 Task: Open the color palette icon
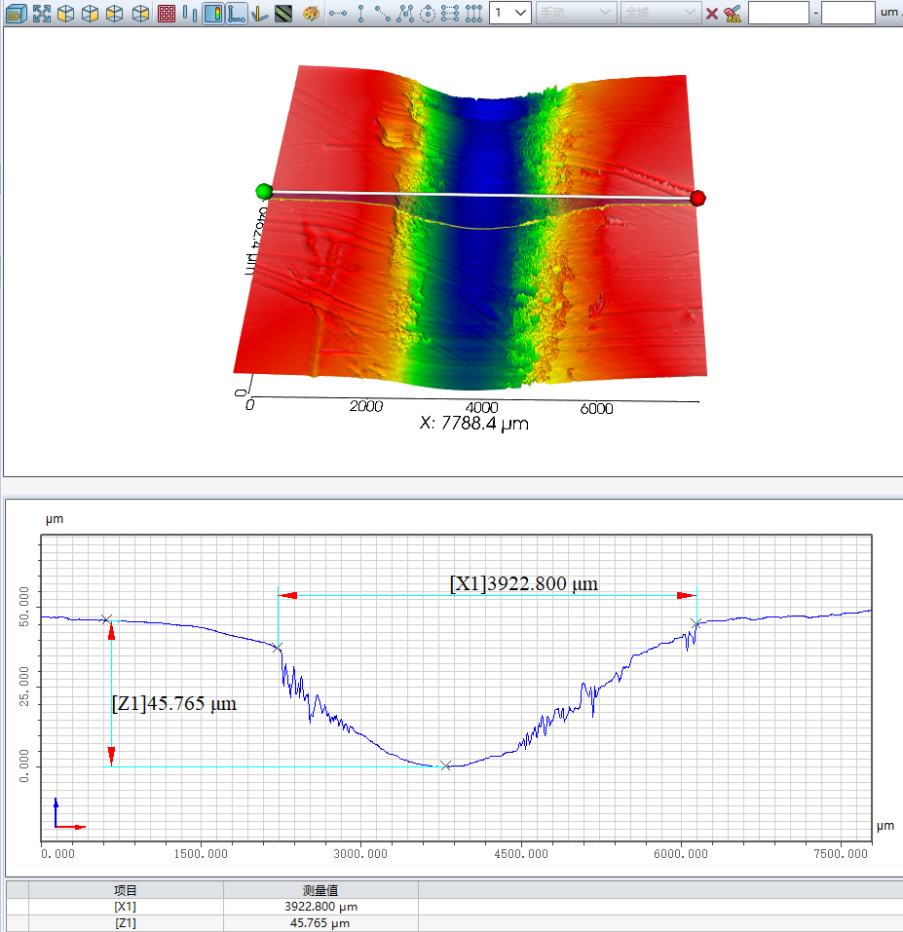(310, 13)
